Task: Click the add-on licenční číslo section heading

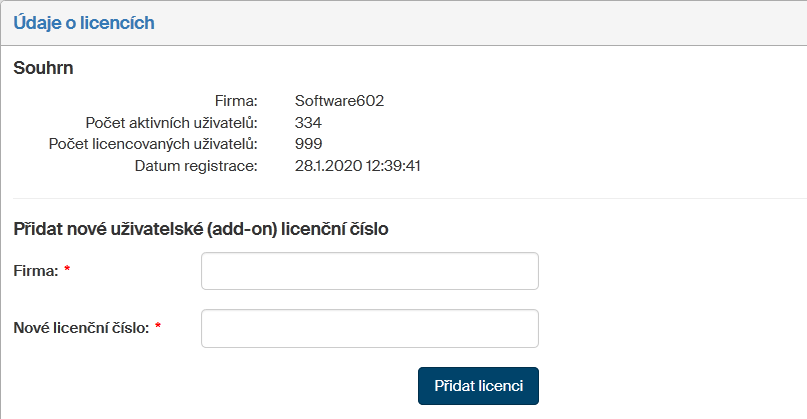Action: [201, 228]
